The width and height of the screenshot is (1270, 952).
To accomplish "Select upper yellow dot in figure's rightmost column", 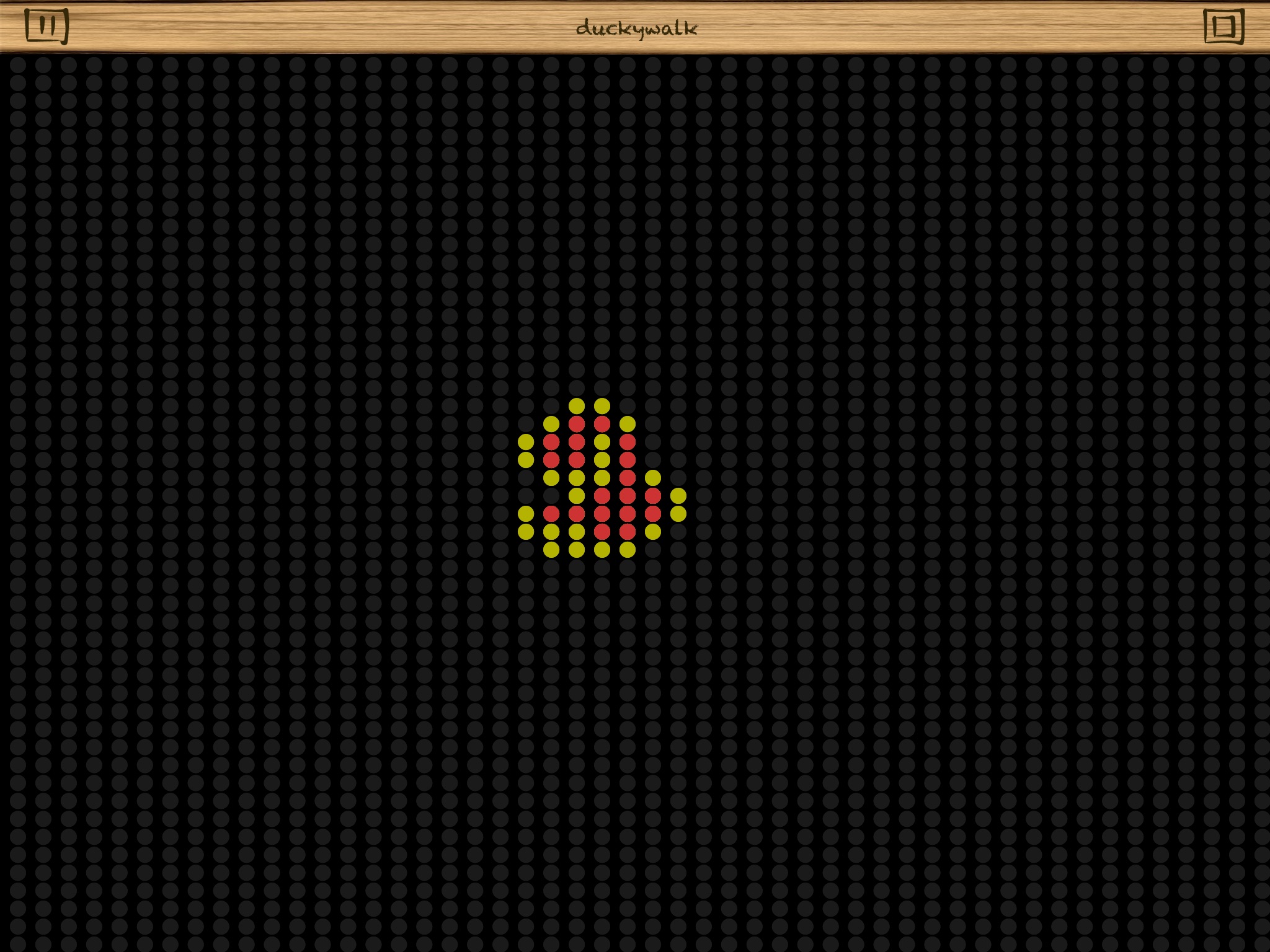I will point(678,496).
